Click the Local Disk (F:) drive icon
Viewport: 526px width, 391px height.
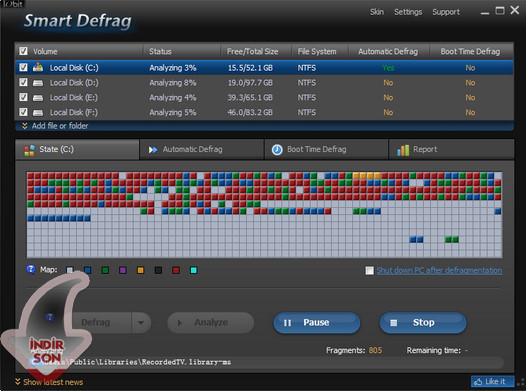[x=38, y=112]
